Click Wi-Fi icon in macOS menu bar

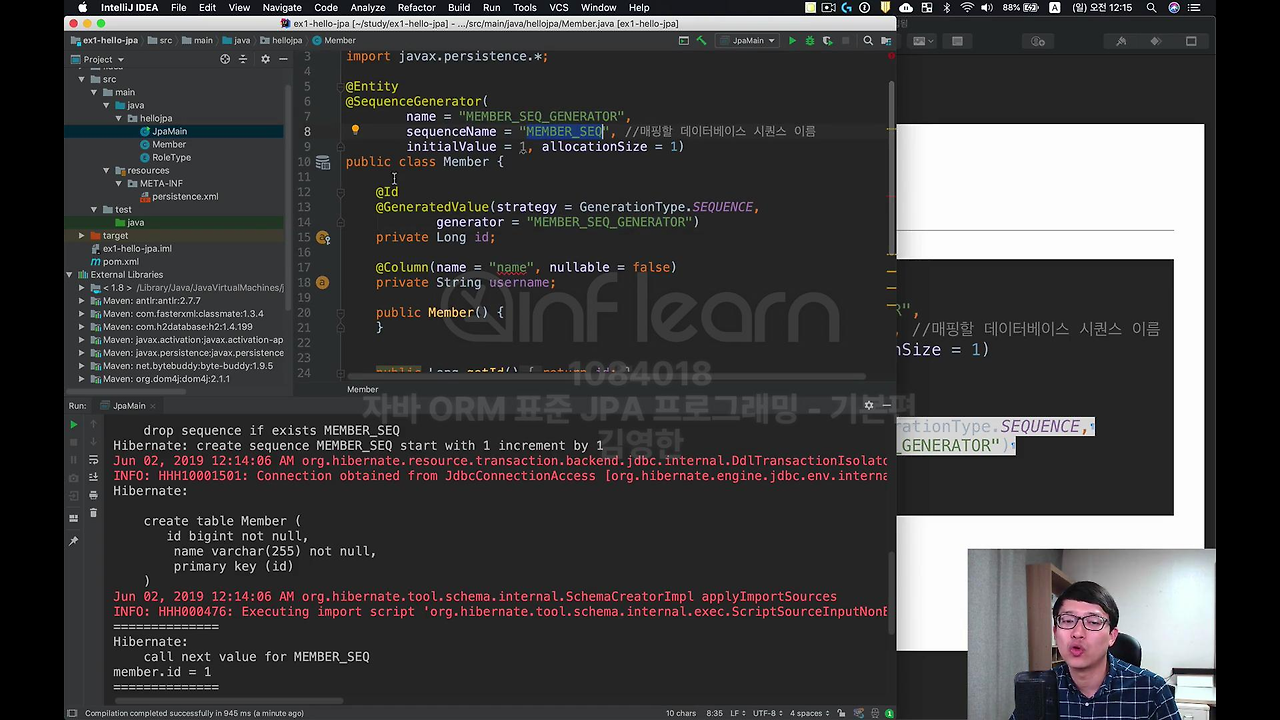(966, 7)
